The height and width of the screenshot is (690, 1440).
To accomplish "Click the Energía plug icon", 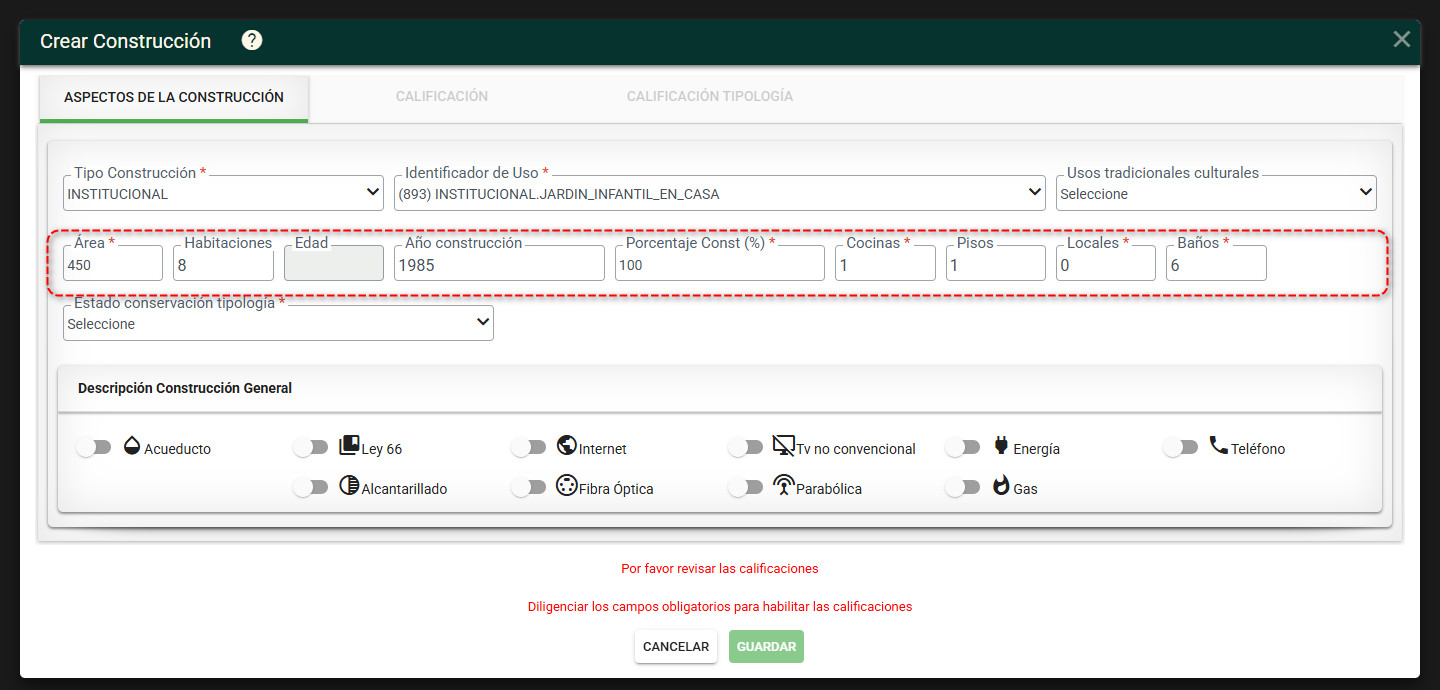I will tap(1001, 446).
